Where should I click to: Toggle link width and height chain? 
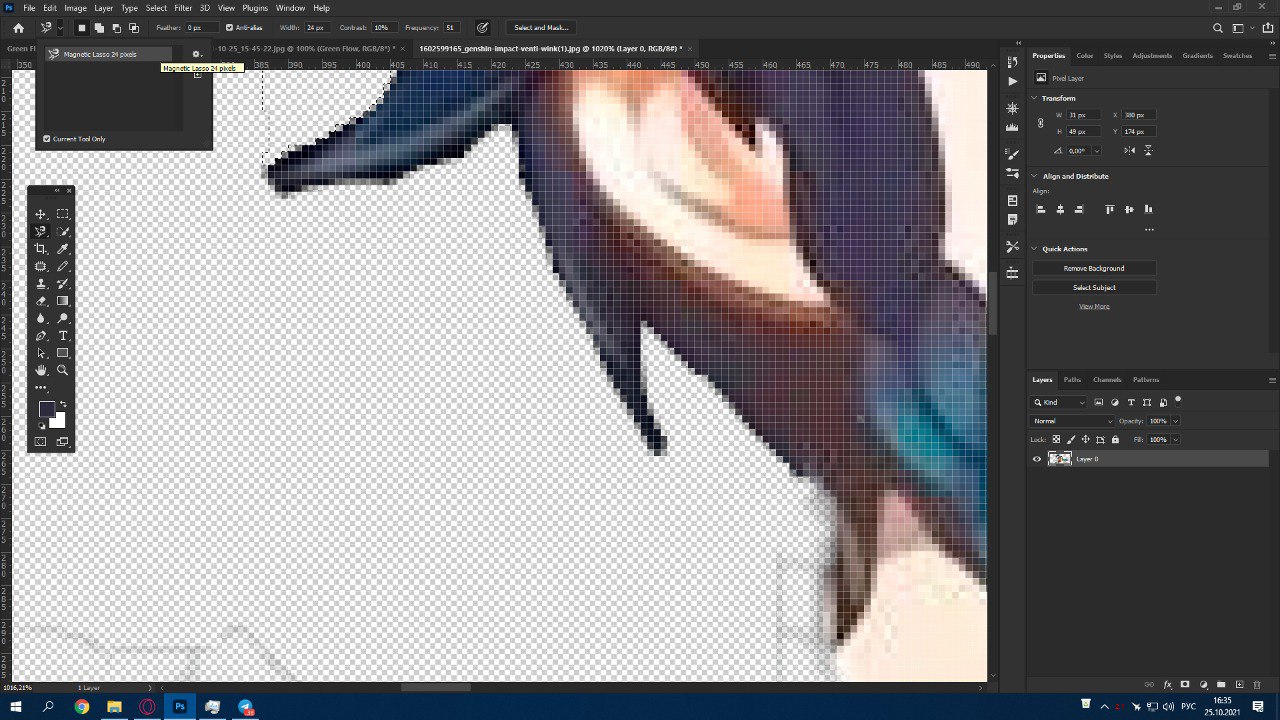pyautogui.click(x=1041, y=123)
